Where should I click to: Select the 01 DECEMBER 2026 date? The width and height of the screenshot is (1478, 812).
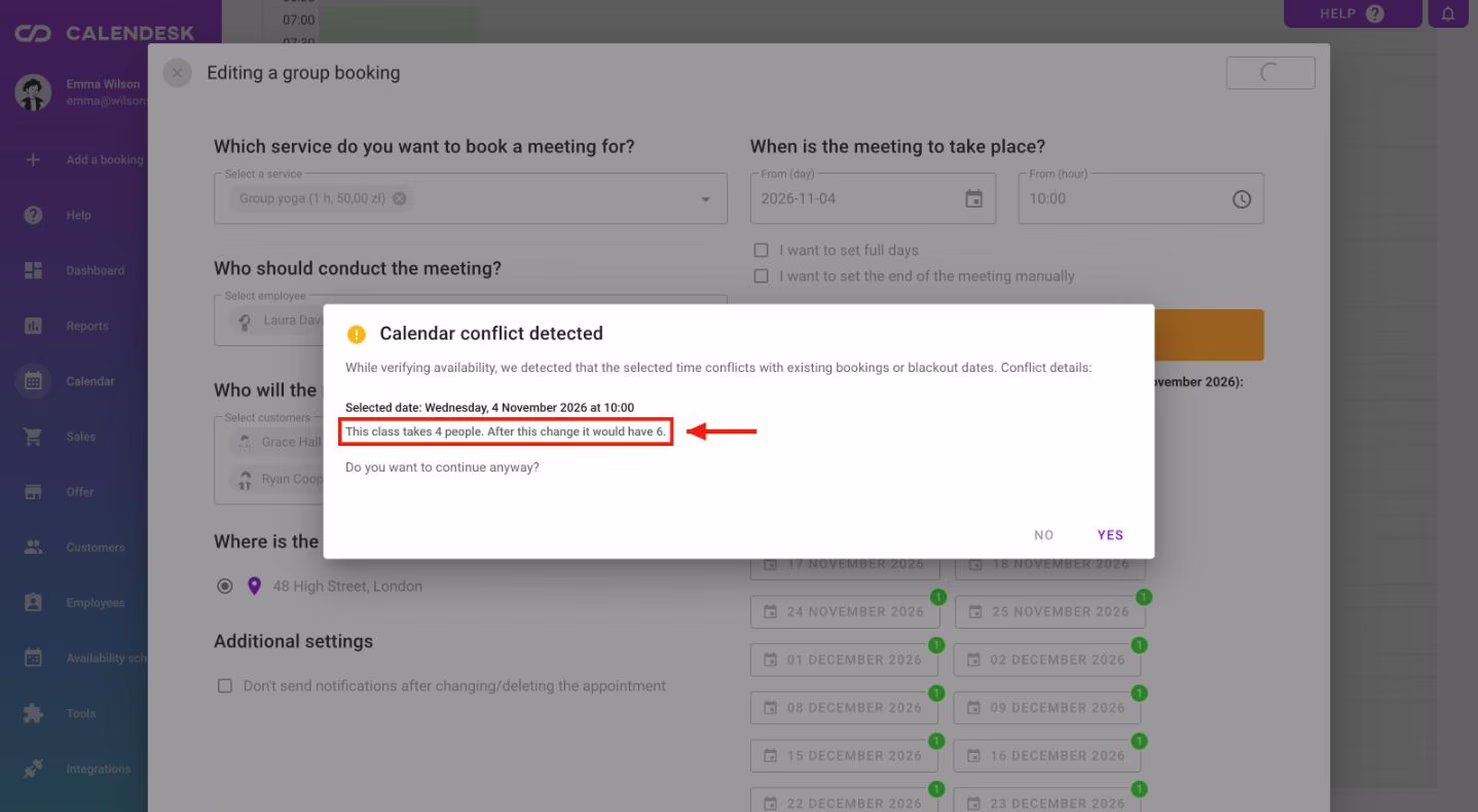[x=844, y=660]
